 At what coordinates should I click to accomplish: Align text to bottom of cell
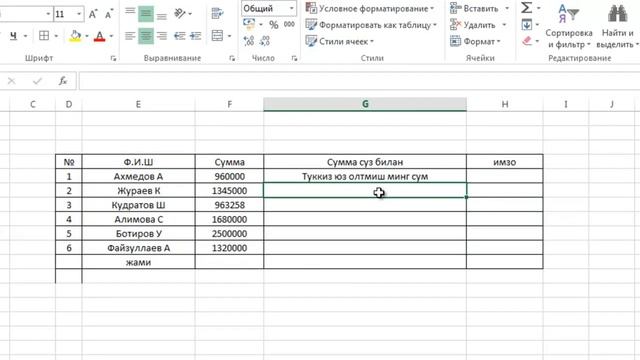click(162, 13)
